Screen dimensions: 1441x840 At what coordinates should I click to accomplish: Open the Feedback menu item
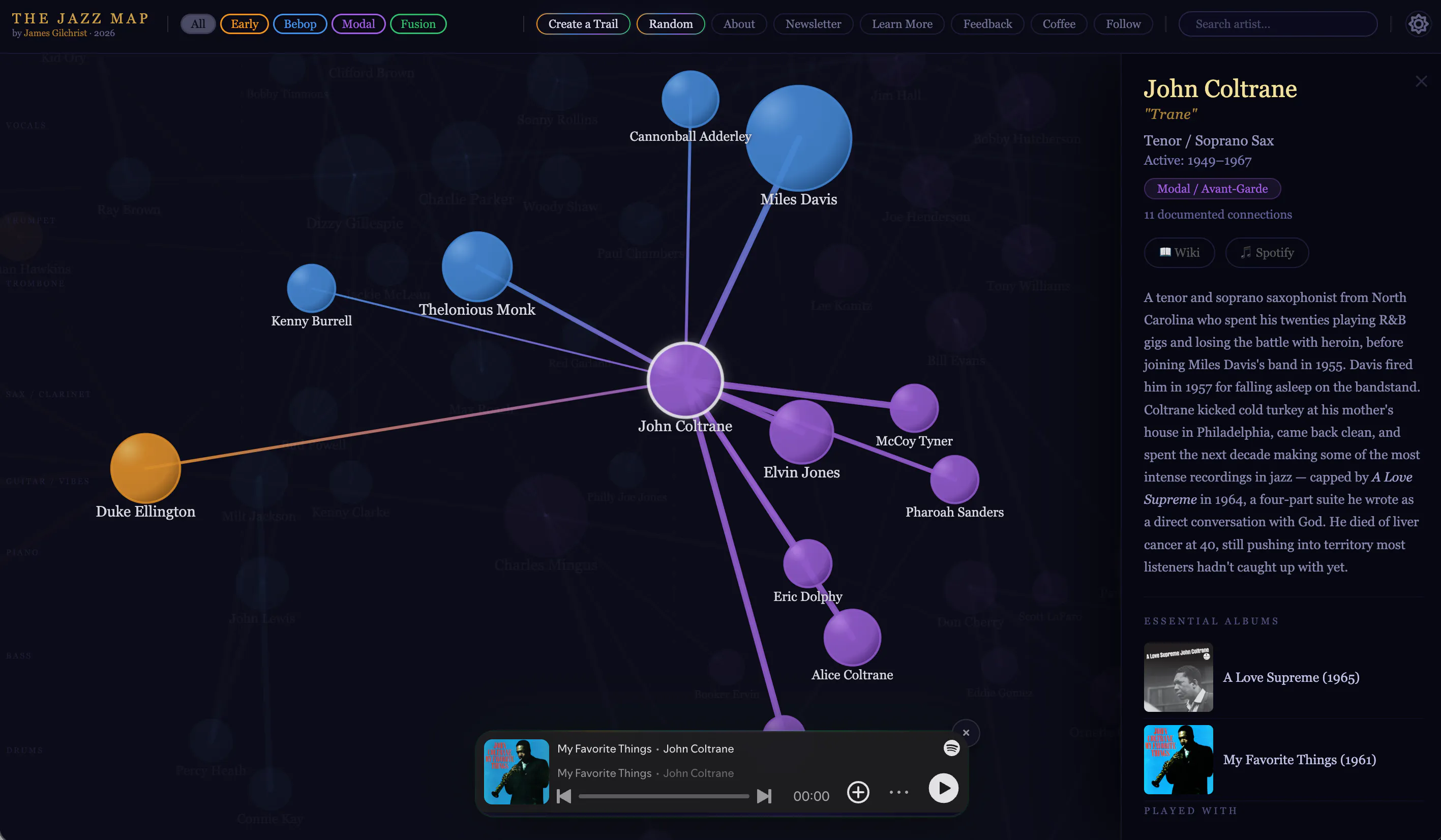point(987,24)
